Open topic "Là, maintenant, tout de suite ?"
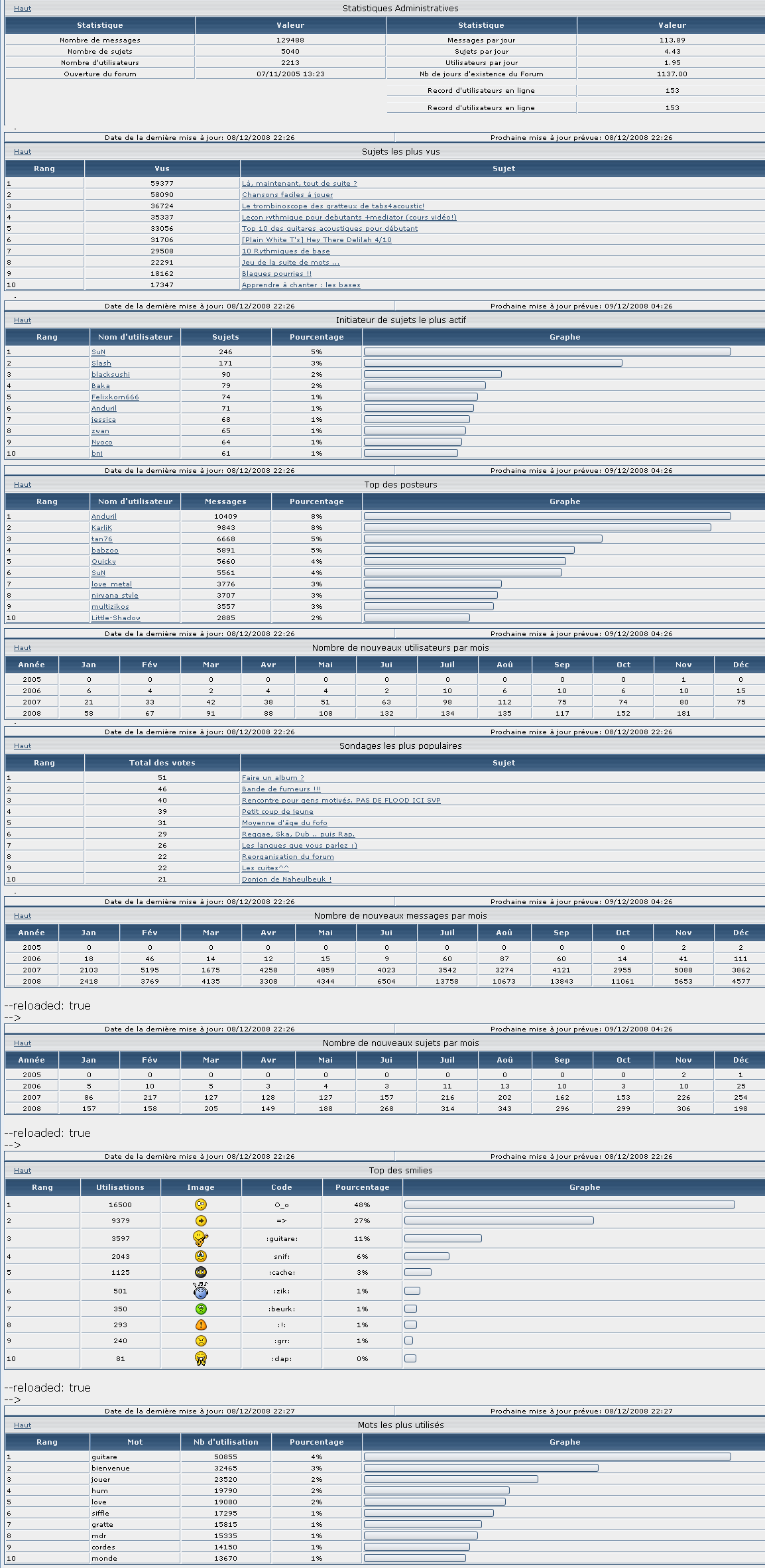Viewport: 765px width, 1568px height. (x=300, y=184)
